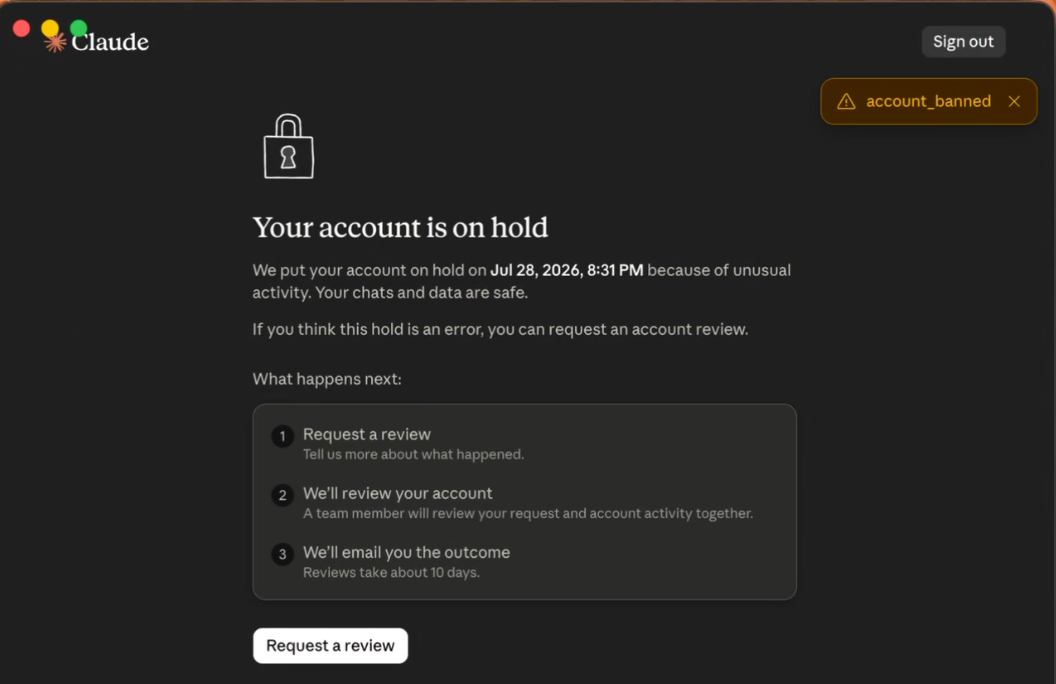This screenshot has height=684, width=1056.
Task: Click the 'What happens next:' label
Action: (x=327, y=379)
